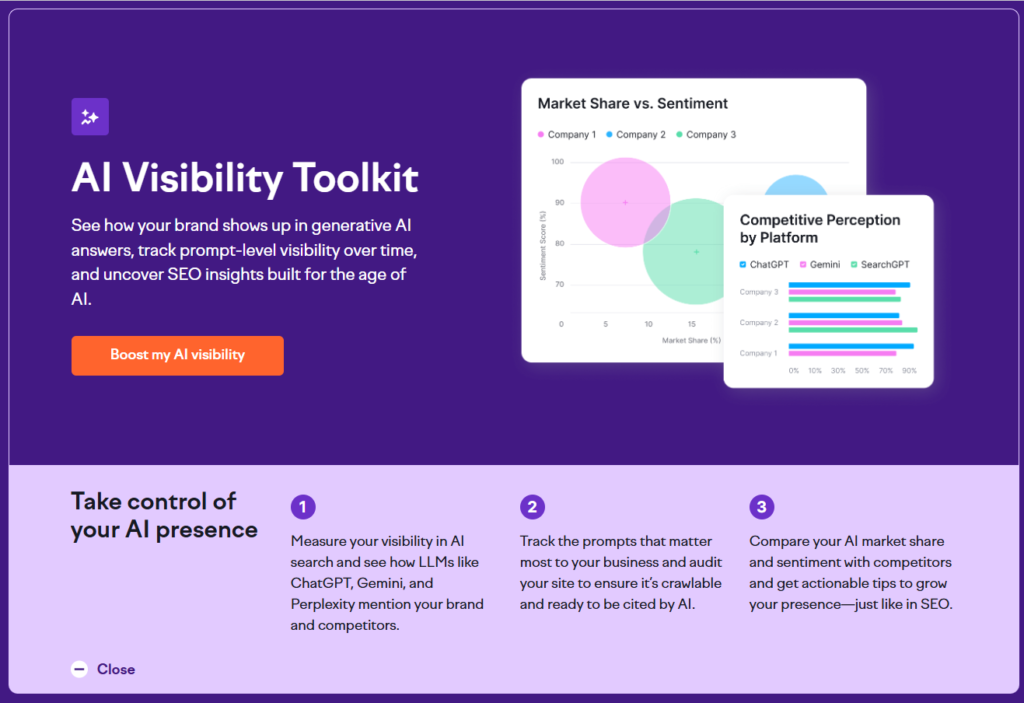Click the sparkle AI toolkit icon
The height and width of the screenshot is (703, 1024).
tap(89, 116)
